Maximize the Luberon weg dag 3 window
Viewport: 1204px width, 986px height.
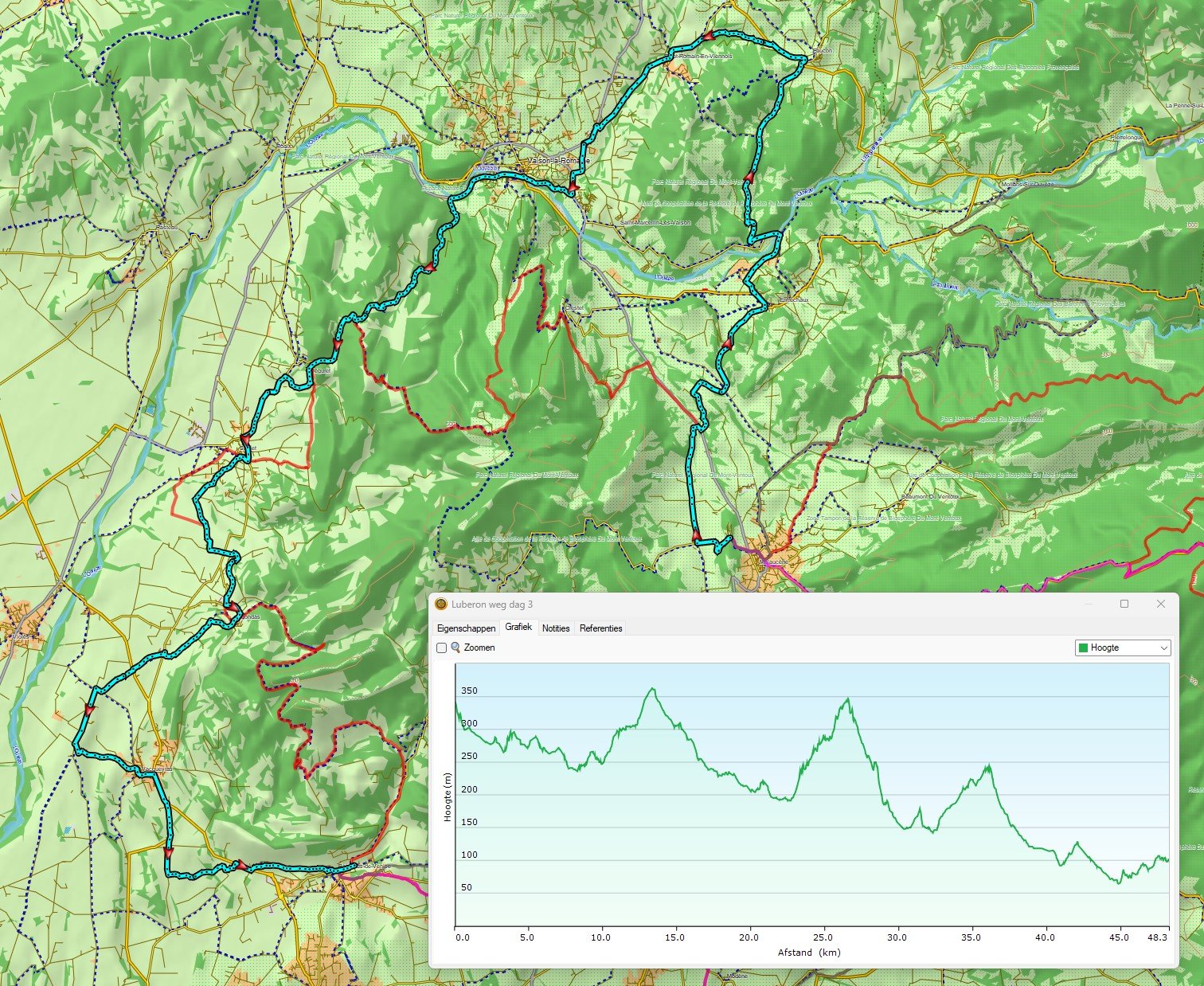click(x=1124, y=604)
